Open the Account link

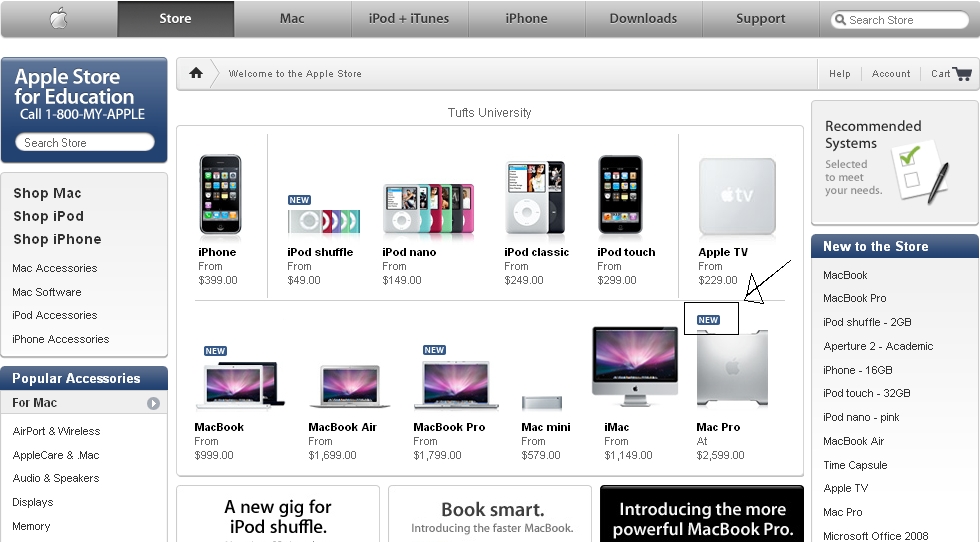(x=891, y=74)
